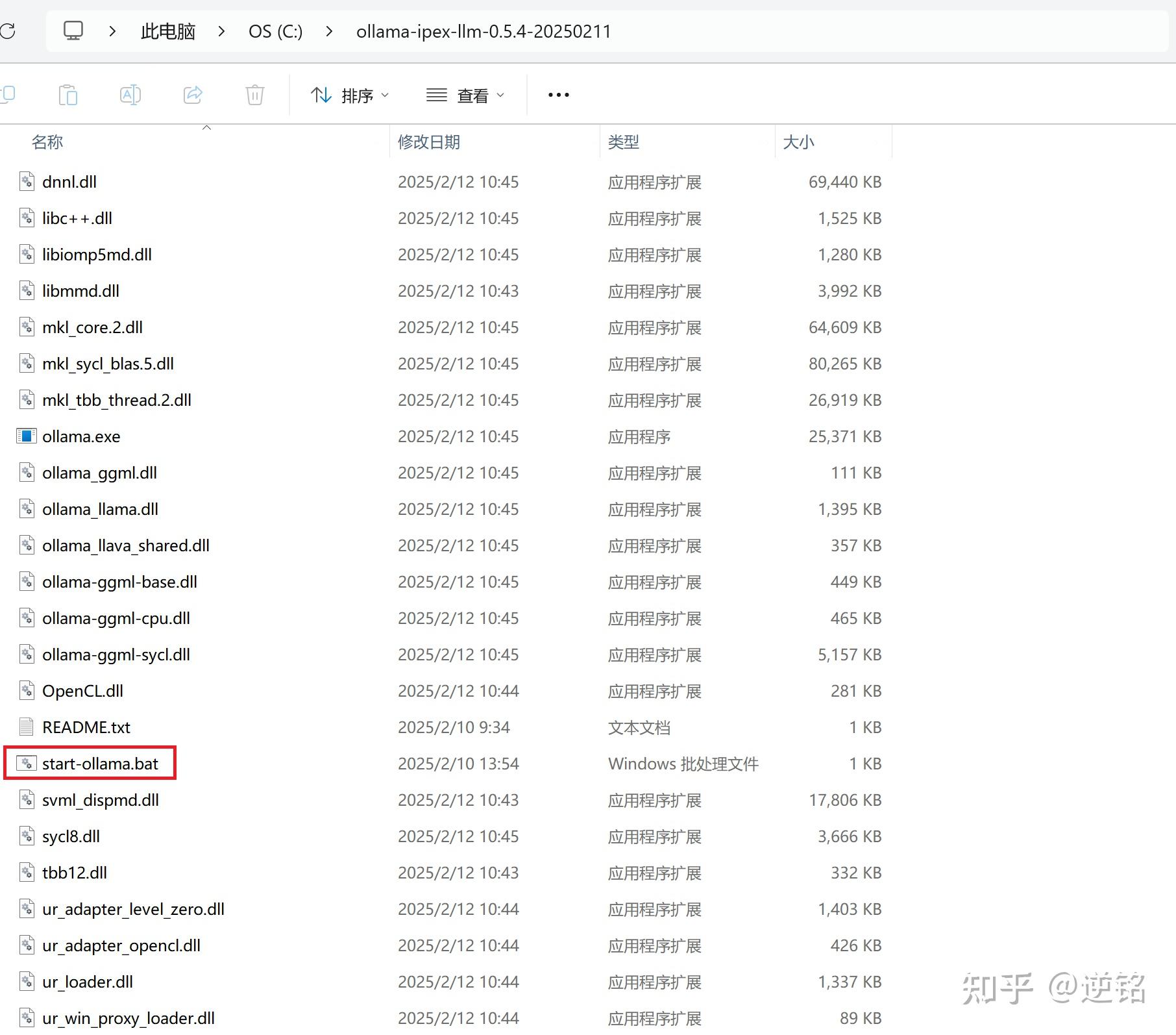Click the date 2025/2/10 13:54
Image resolution: width=1176 pixels, height=1035 pixels.
[x=458, y=764]
